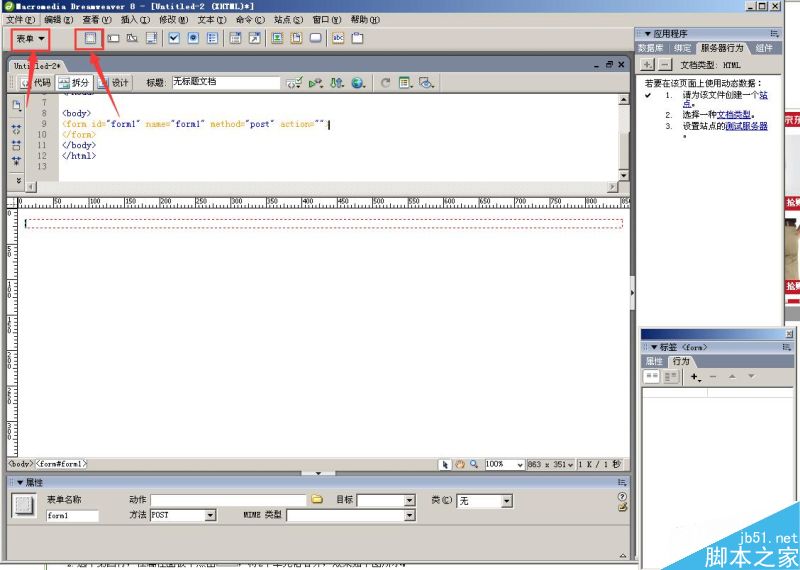Viewport: 800px width, 570px height.
Task: Click the insert Form icon in toolbar
Action: [x=90, y=39]
